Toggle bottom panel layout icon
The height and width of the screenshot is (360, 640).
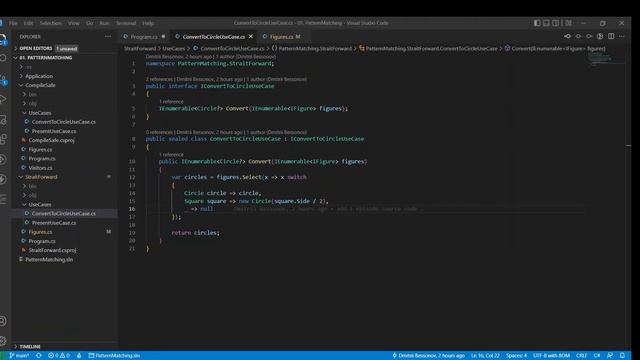(546, 23)
